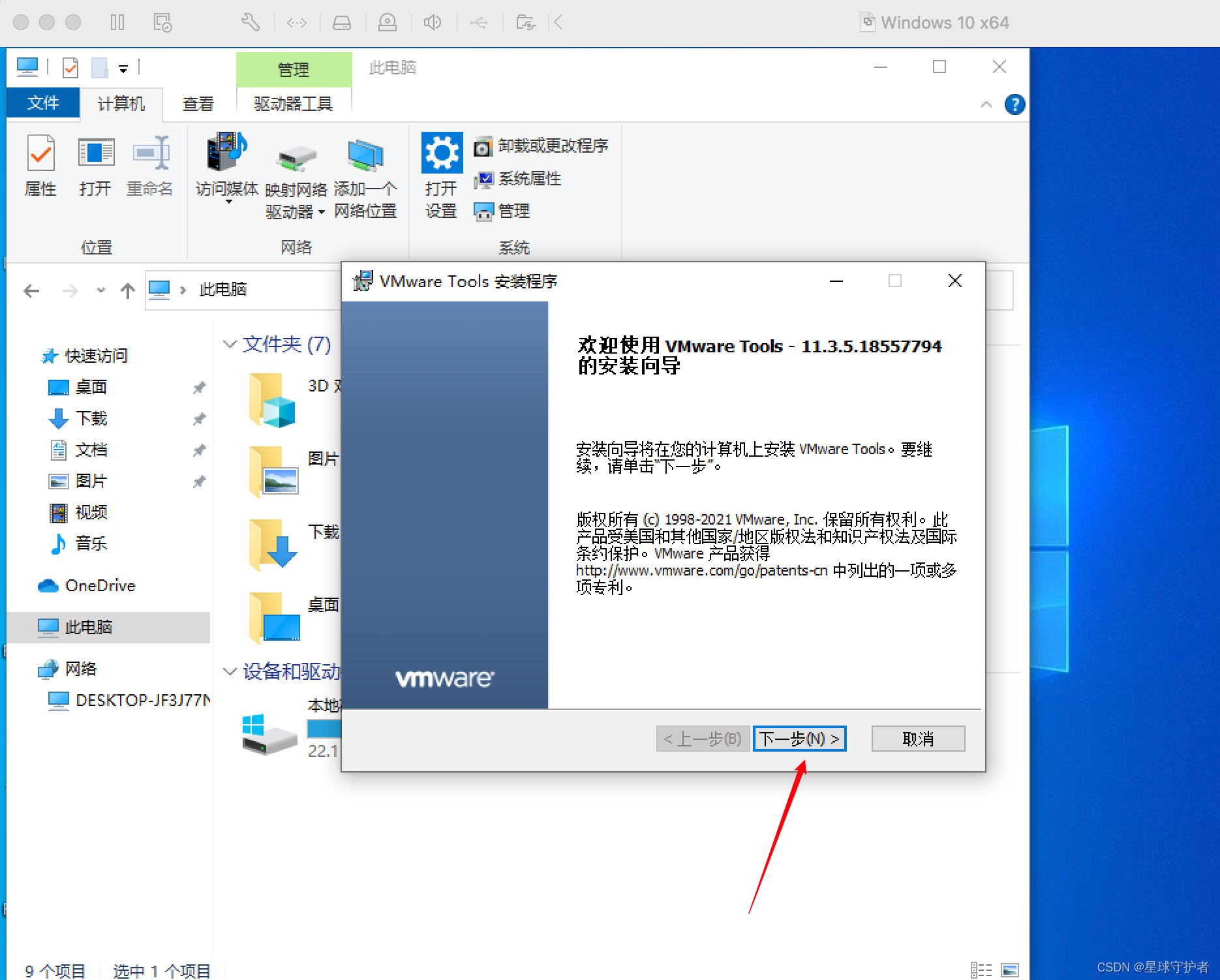Click the up-one-level arrow in Explorer

[127, 290]
